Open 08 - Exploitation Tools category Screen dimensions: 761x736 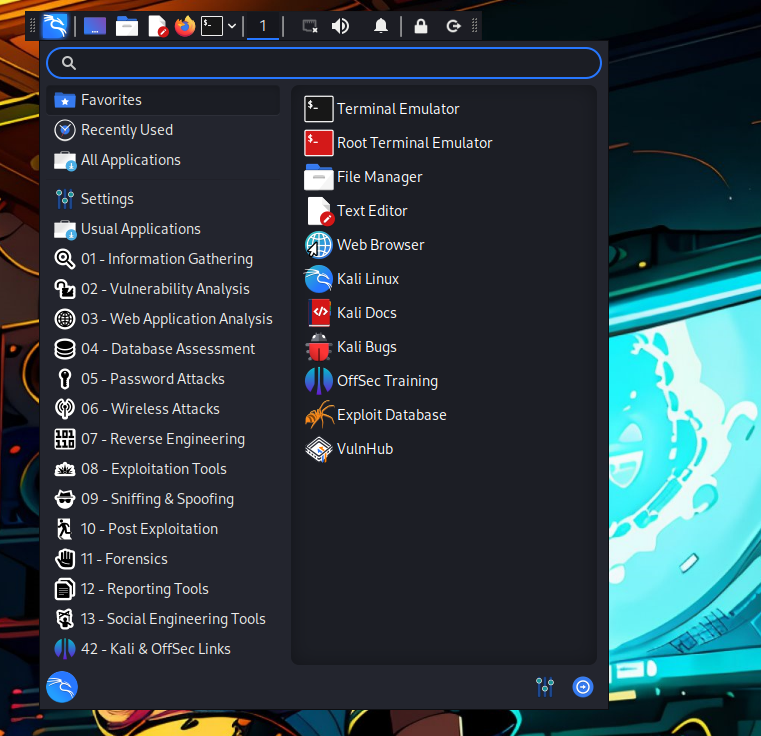tap(163, 469)
